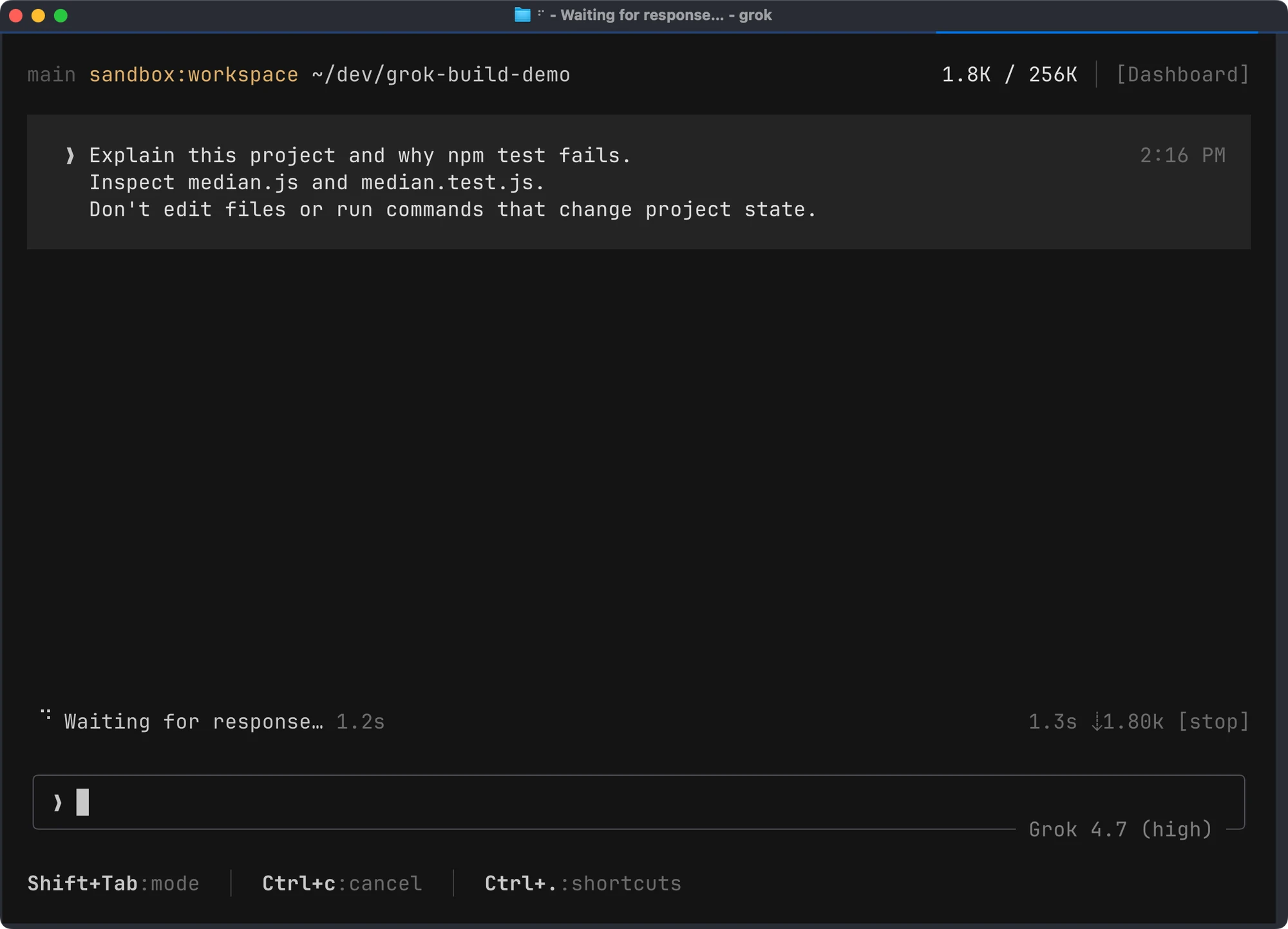Click the chevron beside user message

pos(70,156)
